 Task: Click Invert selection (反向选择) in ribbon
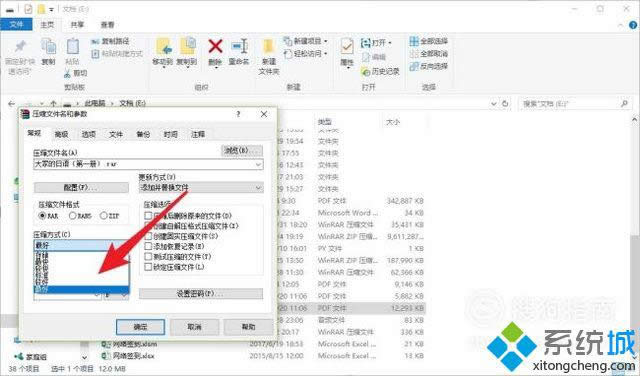point(429,66)
